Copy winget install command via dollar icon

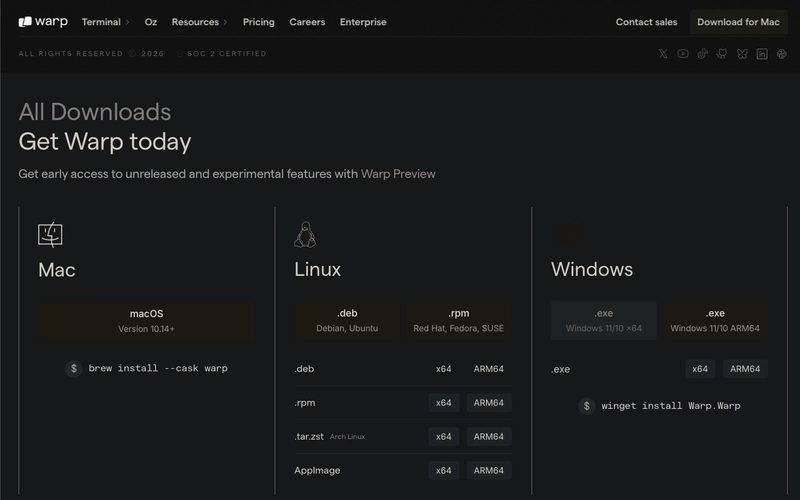587,406
